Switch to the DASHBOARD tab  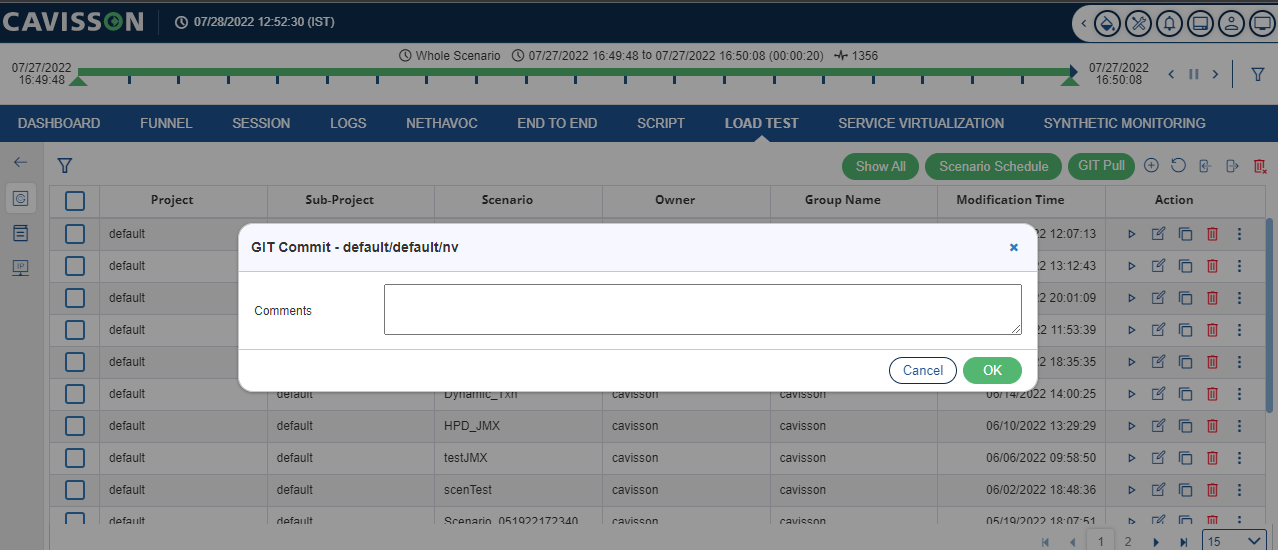(59, 123)
